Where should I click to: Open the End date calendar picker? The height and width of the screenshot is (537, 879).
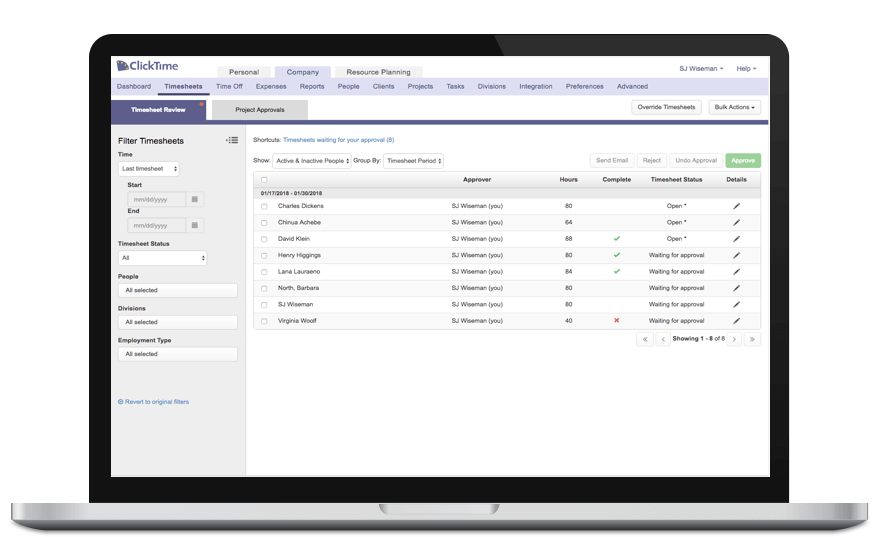[x=194, y=227]
